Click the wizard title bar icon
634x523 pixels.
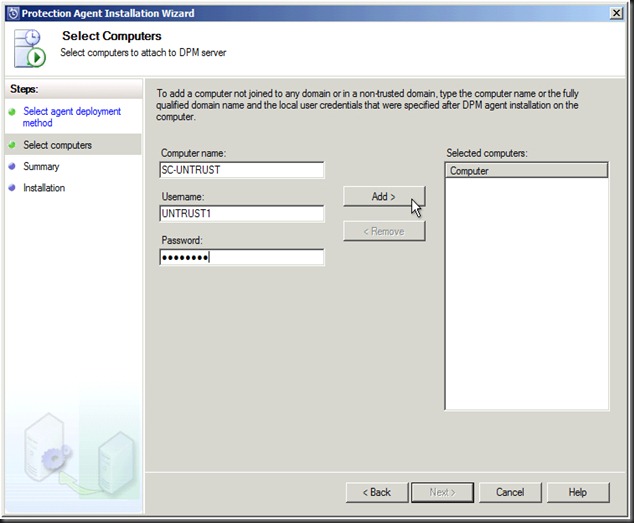click(x=13, y=13)
